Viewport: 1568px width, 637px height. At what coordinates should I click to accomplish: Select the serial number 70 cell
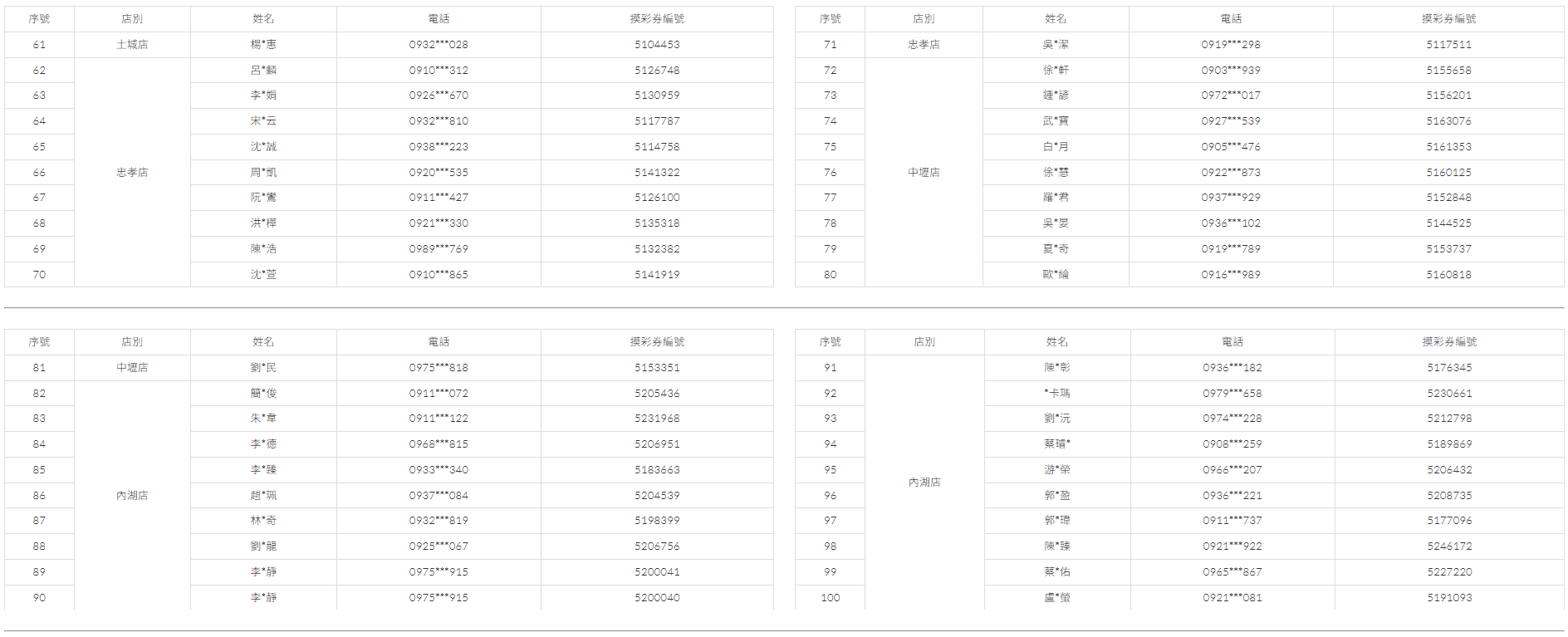point(39,275)
